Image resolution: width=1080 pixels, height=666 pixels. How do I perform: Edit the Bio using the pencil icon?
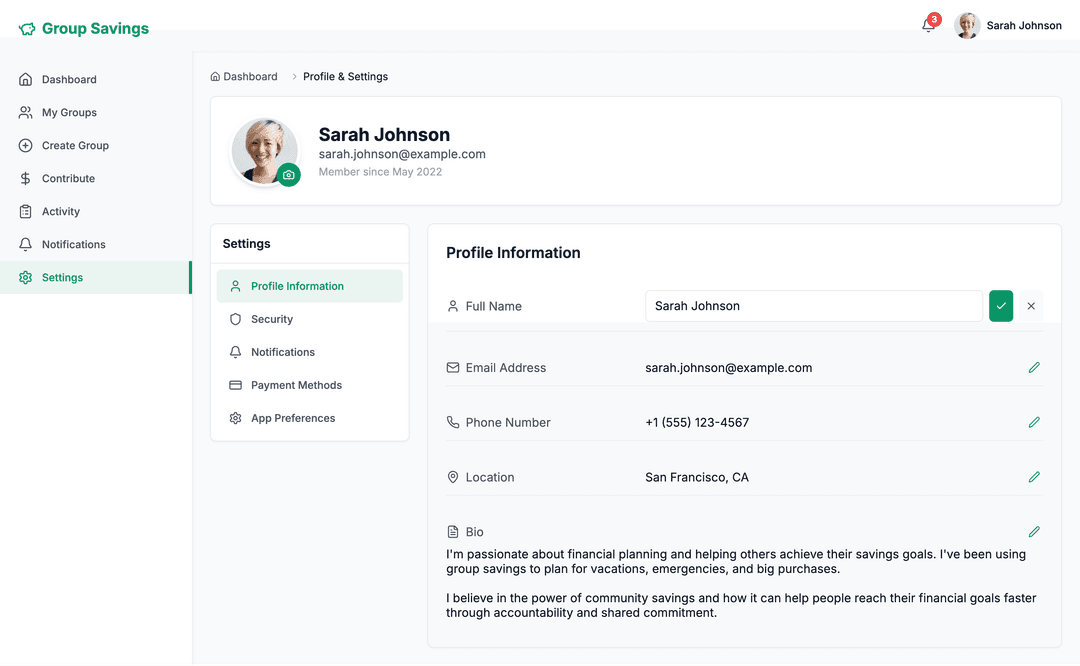(x=1034, y=531)
